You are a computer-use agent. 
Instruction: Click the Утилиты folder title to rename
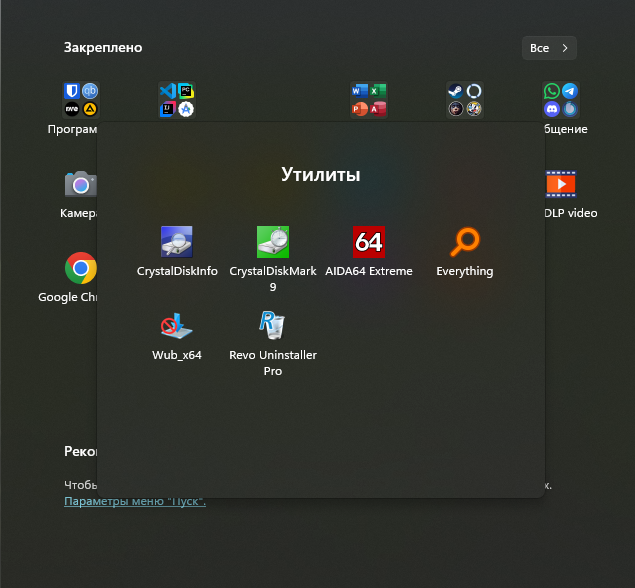[x=320, y=175]
